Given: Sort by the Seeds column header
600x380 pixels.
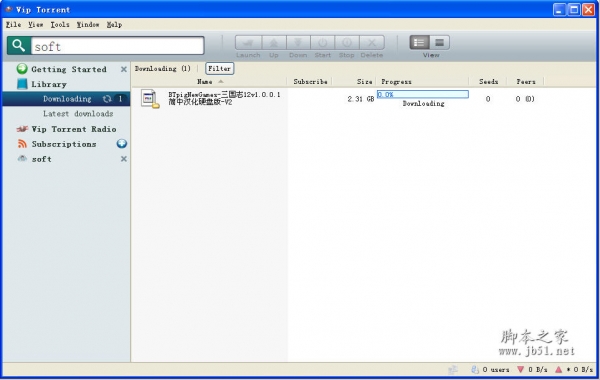Looking at the screenshot, I should click(489, 82).
